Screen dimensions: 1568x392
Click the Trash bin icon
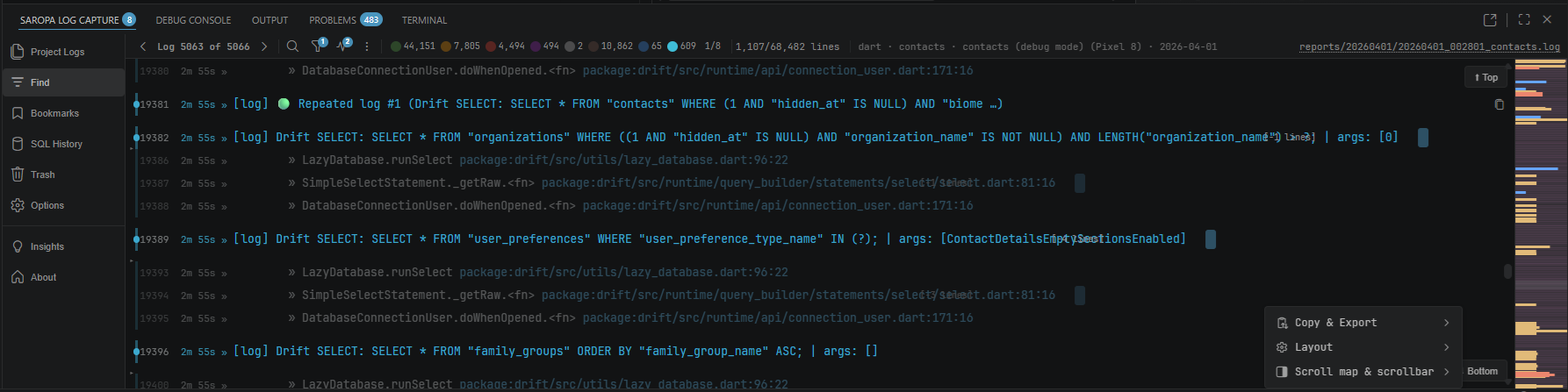click(18, 175)
